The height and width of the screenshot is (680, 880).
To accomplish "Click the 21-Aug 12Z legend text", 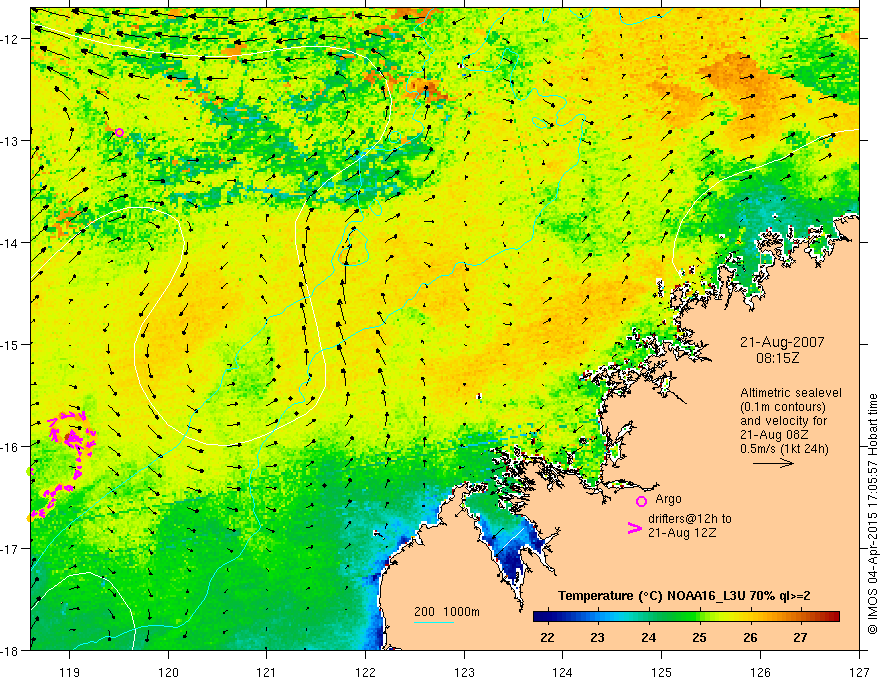I will coord(682,533).
